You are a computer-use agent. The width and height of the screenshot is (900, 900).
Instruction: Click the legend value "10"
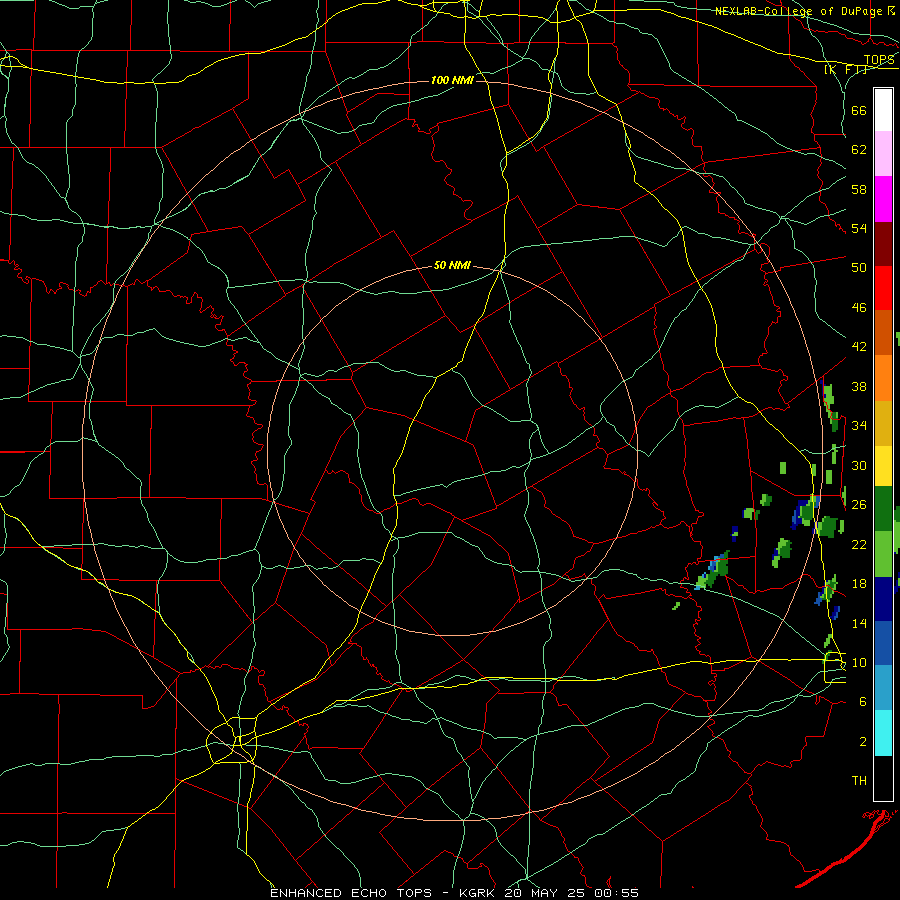[859, 662]
